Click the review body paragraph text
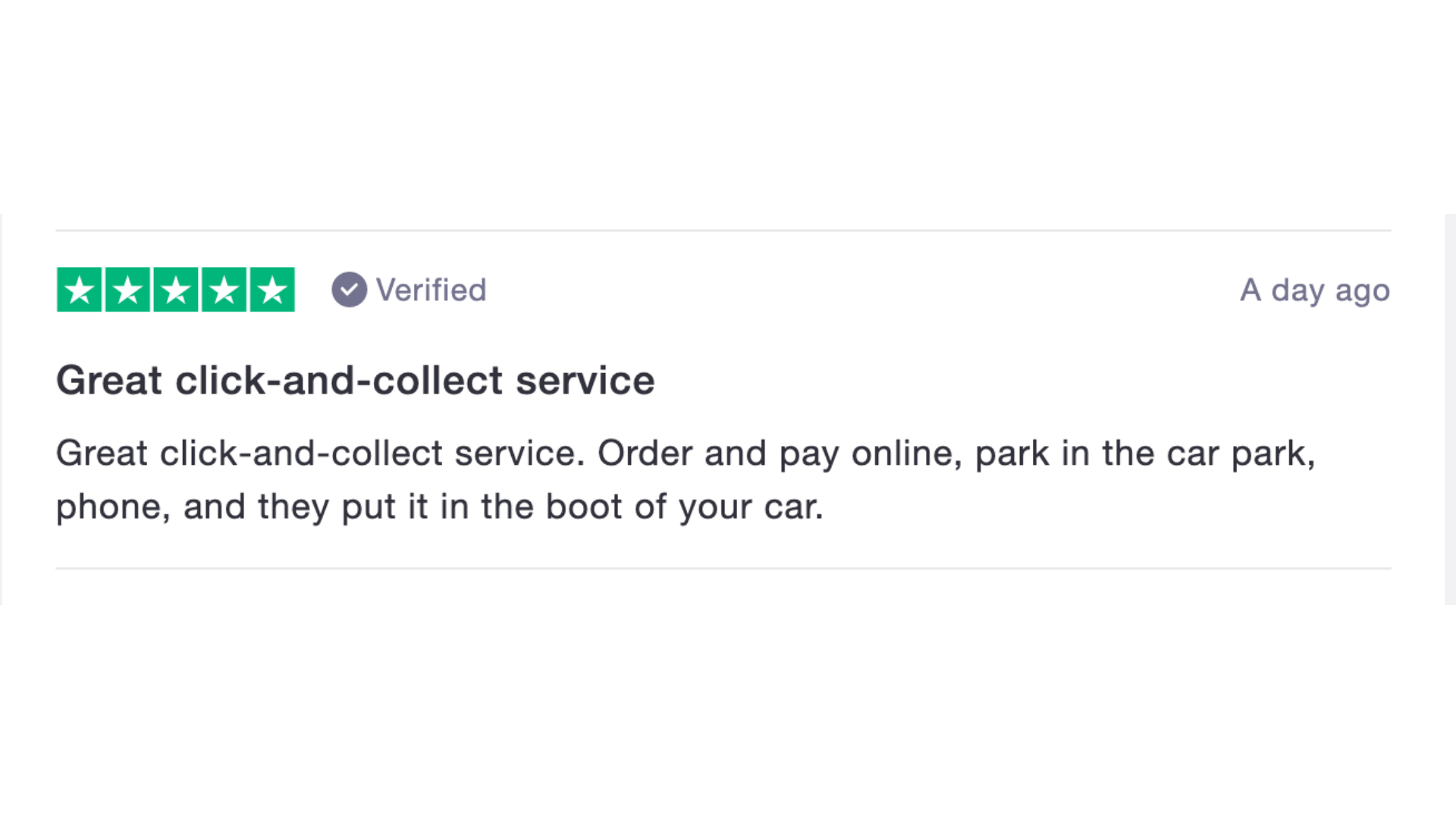The height and width of the screenshot is (819, 1456). click(x=686, y=480)
